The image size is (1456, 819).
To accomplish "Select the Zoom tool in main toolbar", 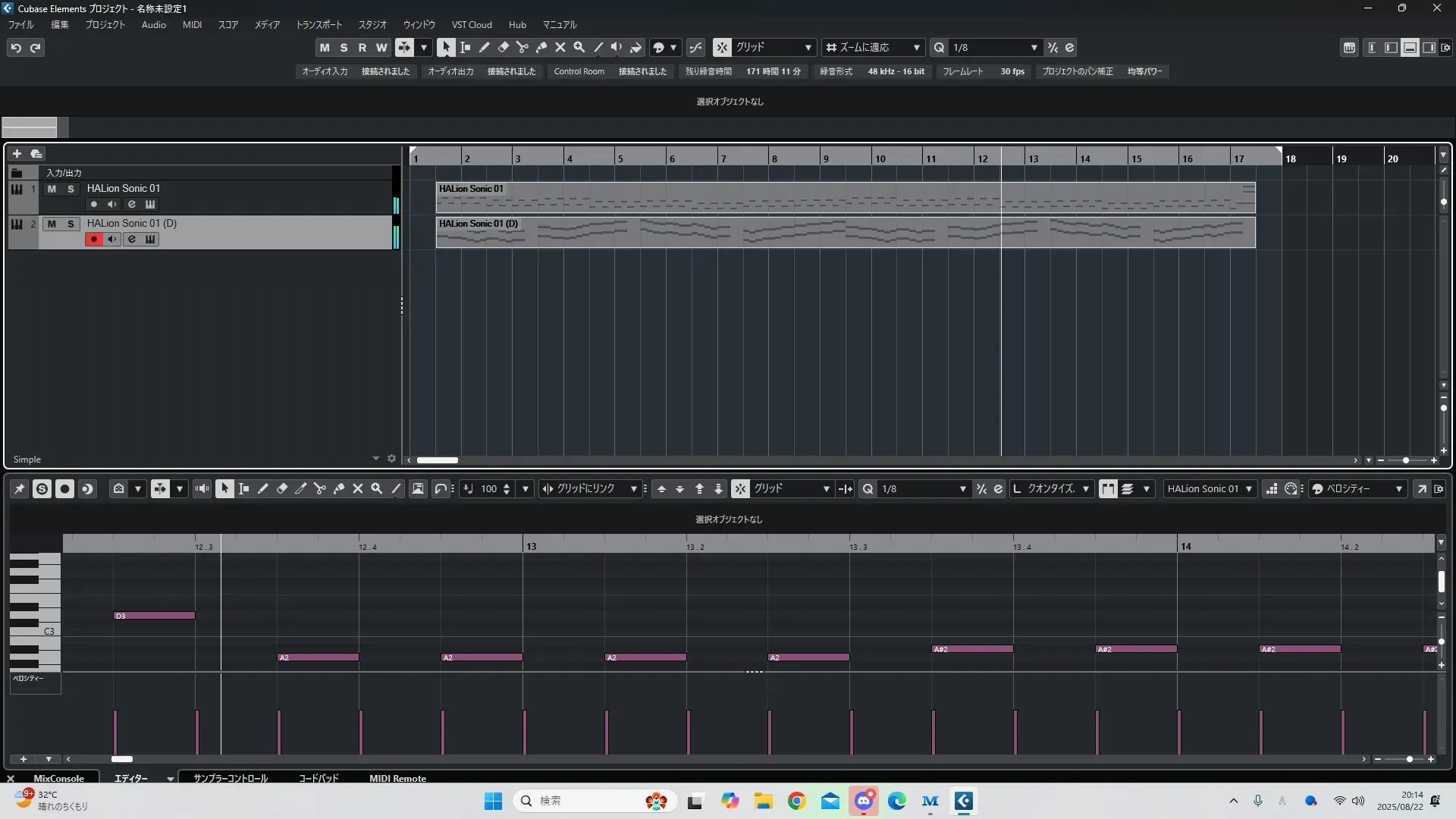I will coord(579,47).
